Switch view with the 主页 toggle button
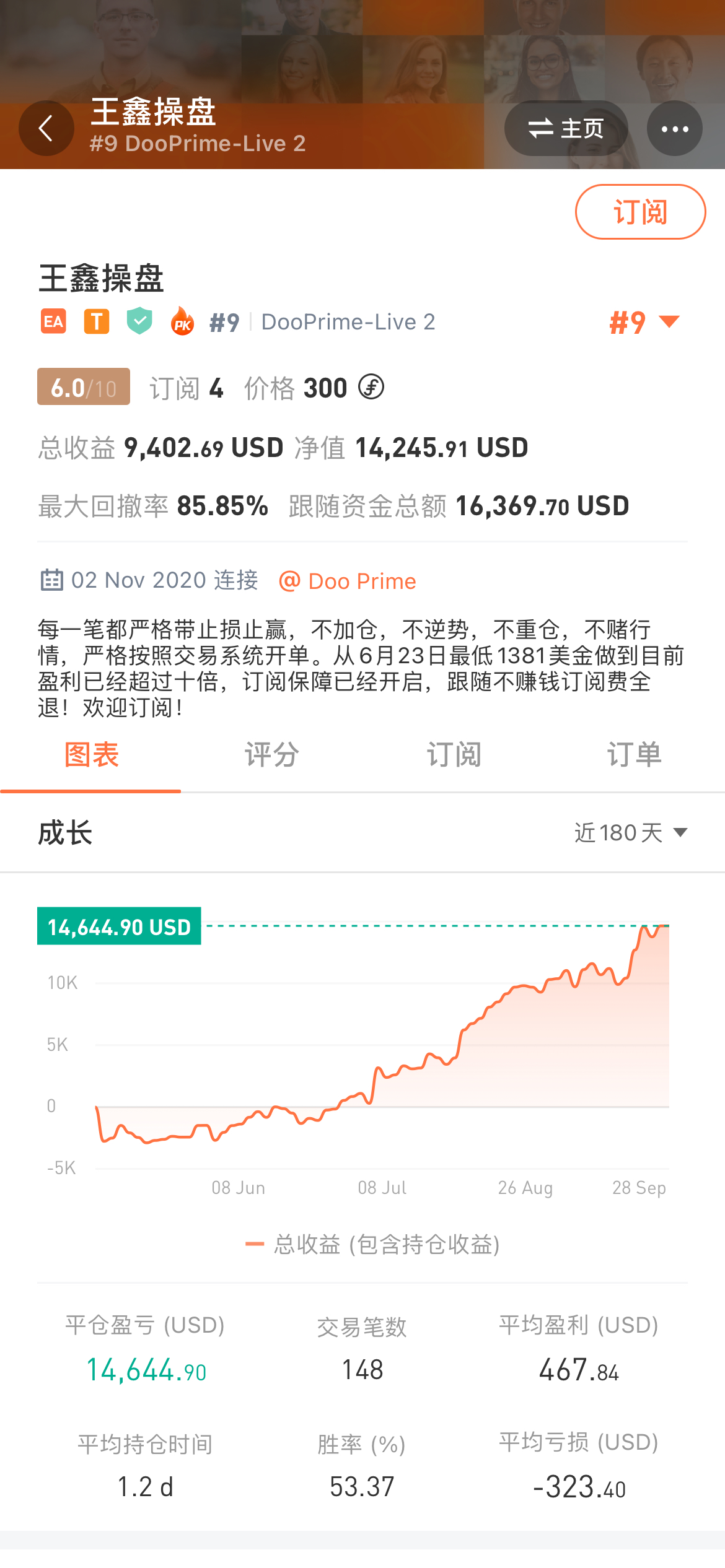 (x=566, y=129)
